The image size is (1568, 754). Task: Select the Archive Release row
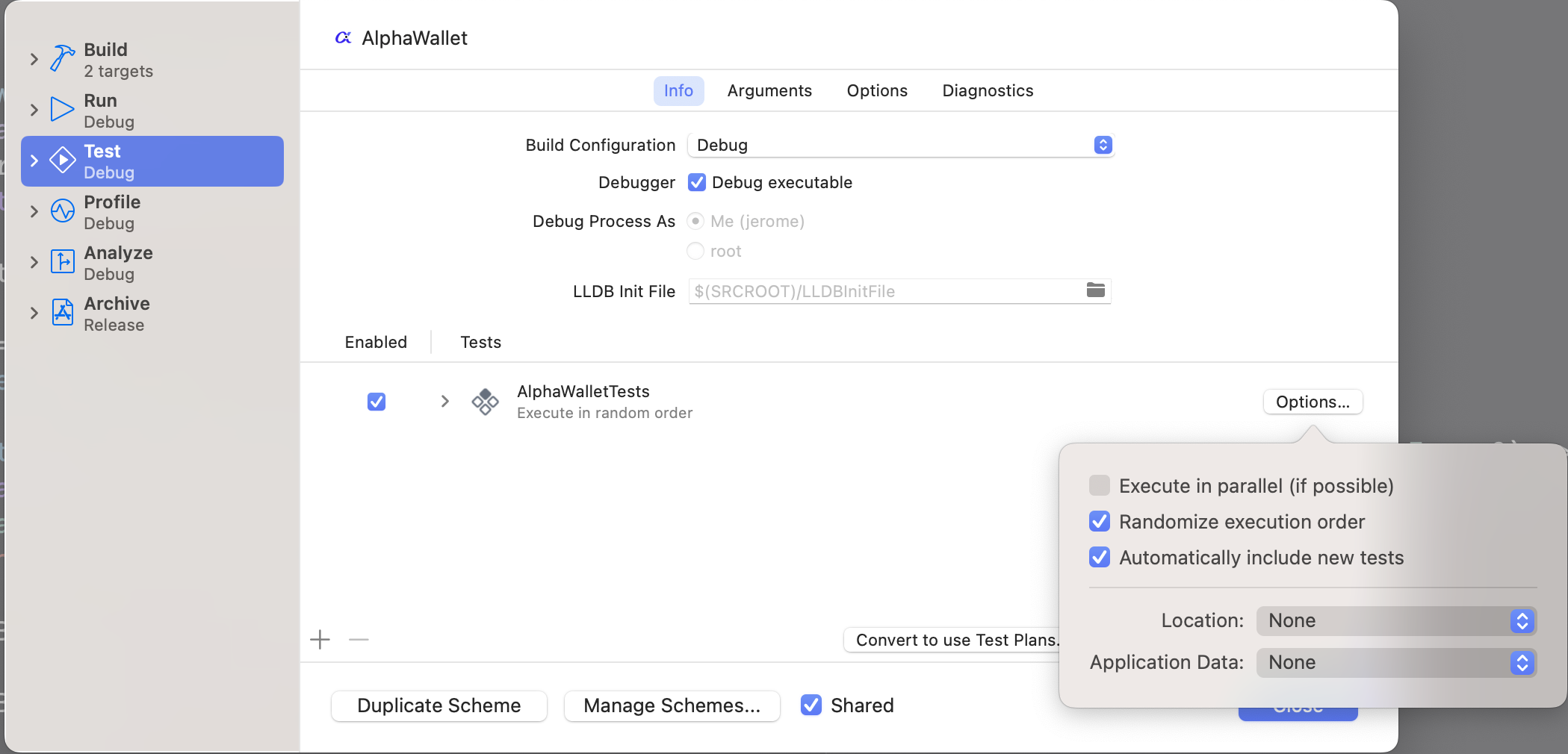[152, 314]
